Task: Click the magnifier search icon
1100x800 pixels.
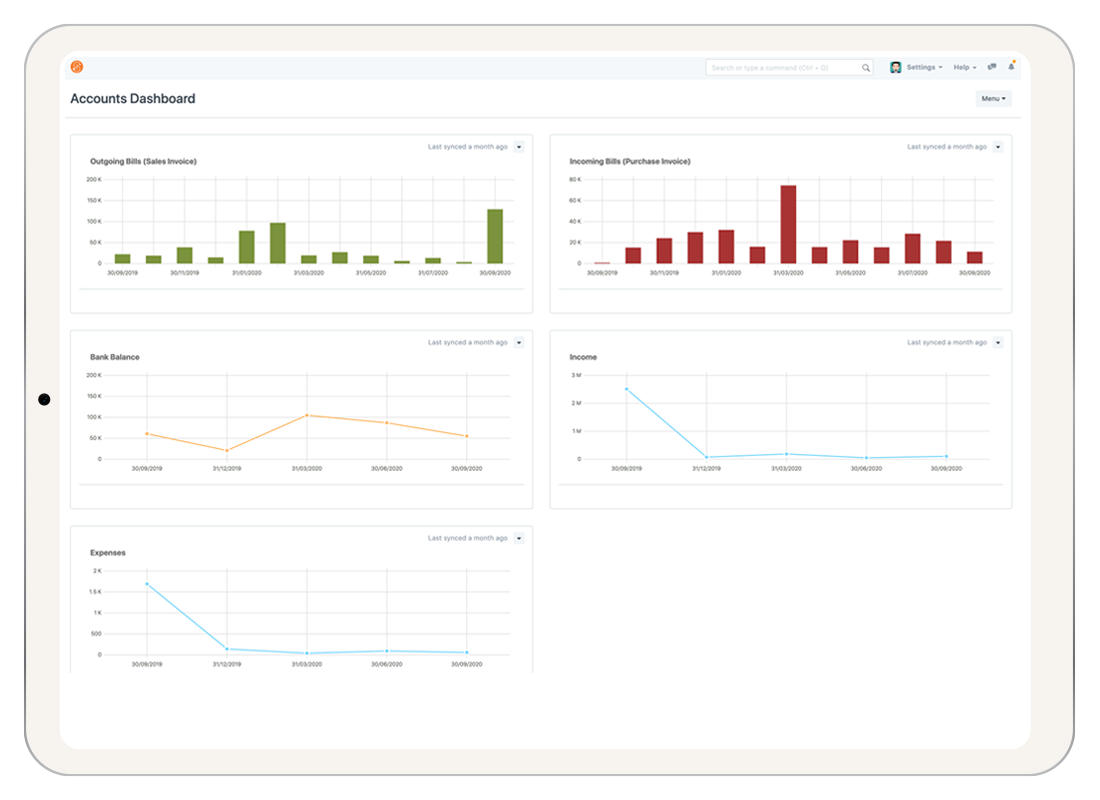Action: [866, 68]
